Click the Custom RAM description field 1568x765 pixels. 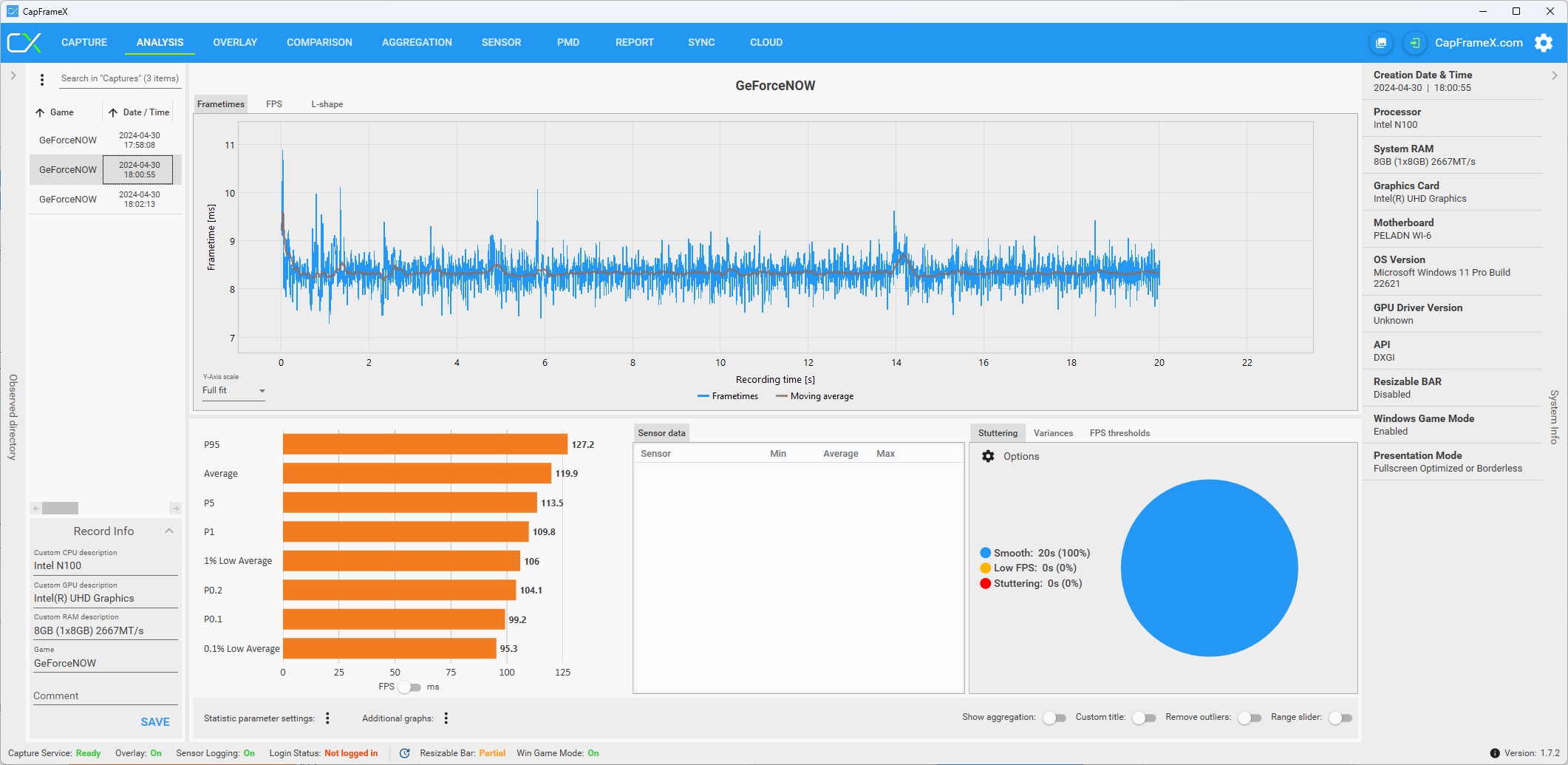(x=106, y=631)
